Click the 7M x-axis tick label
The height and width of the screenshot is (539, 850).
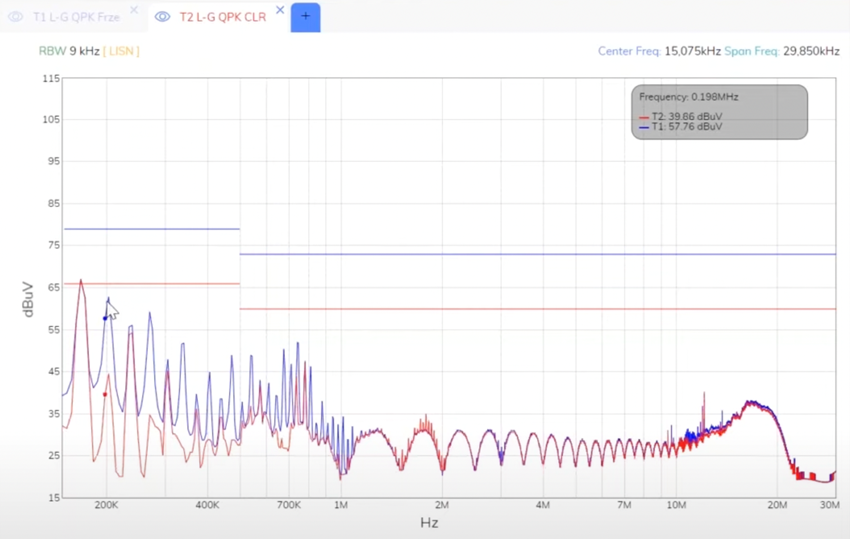[624, 505]
